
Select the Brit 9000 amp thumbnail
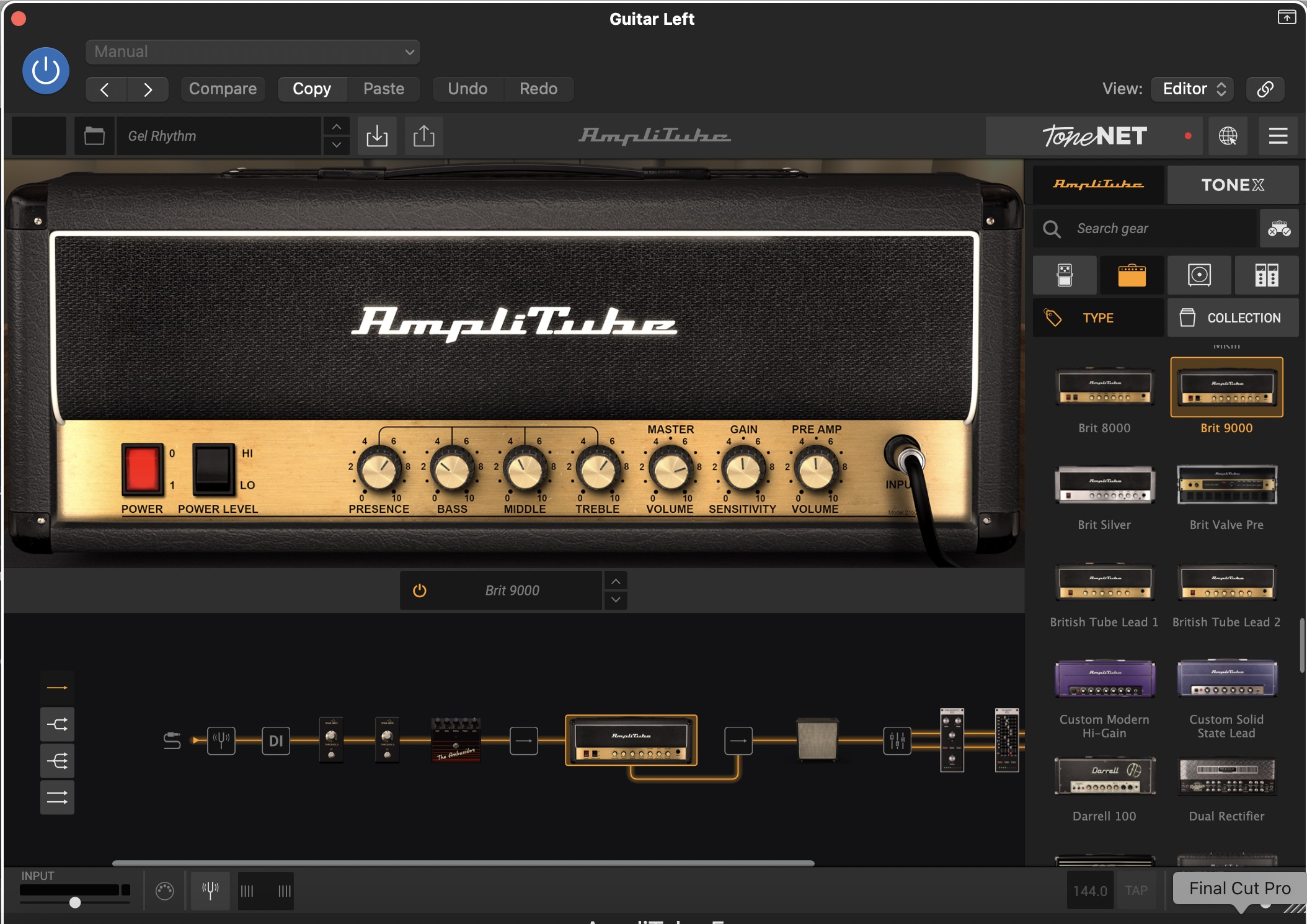pyautogui.click(x=1226, y=387)
